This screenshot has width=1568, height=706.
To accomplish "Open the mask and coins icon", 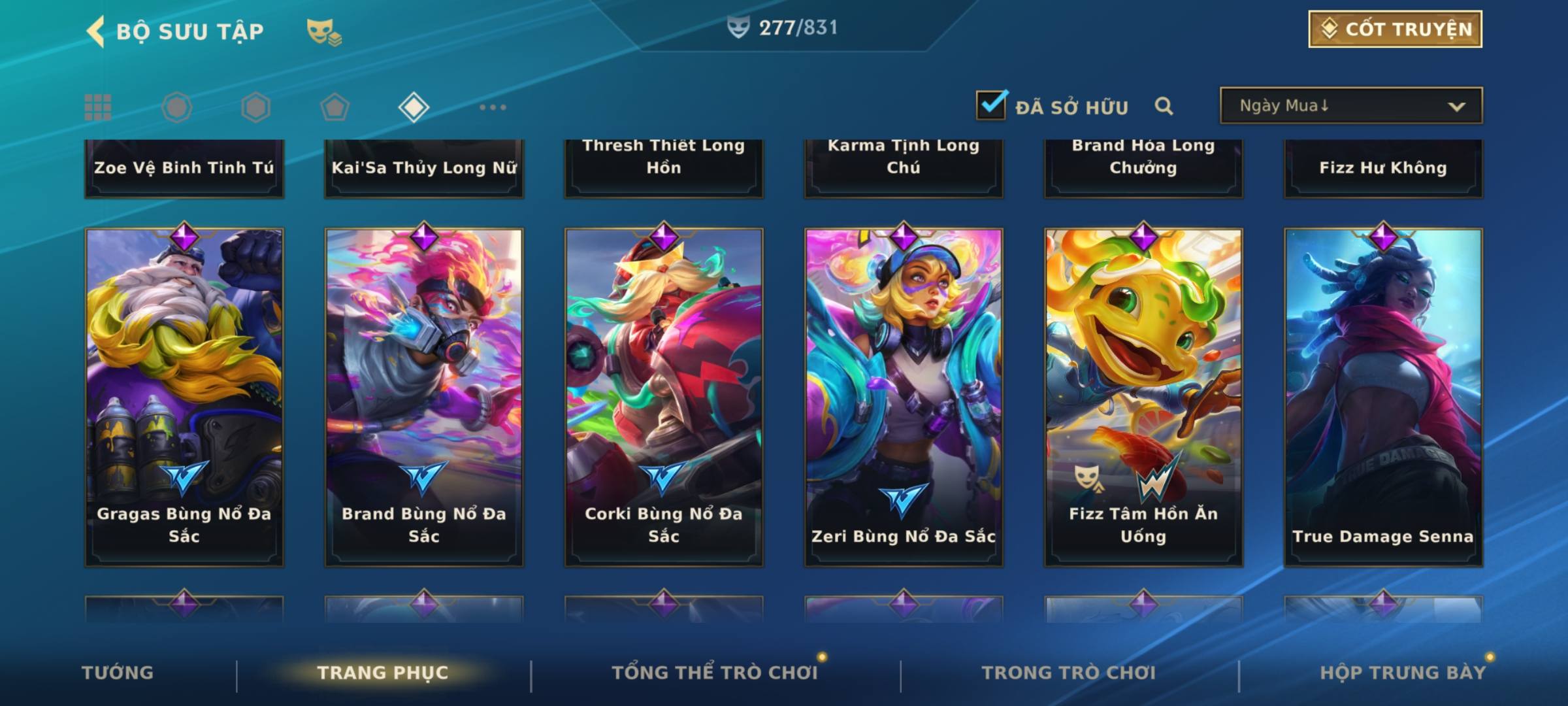I will [x=324, y=32].
